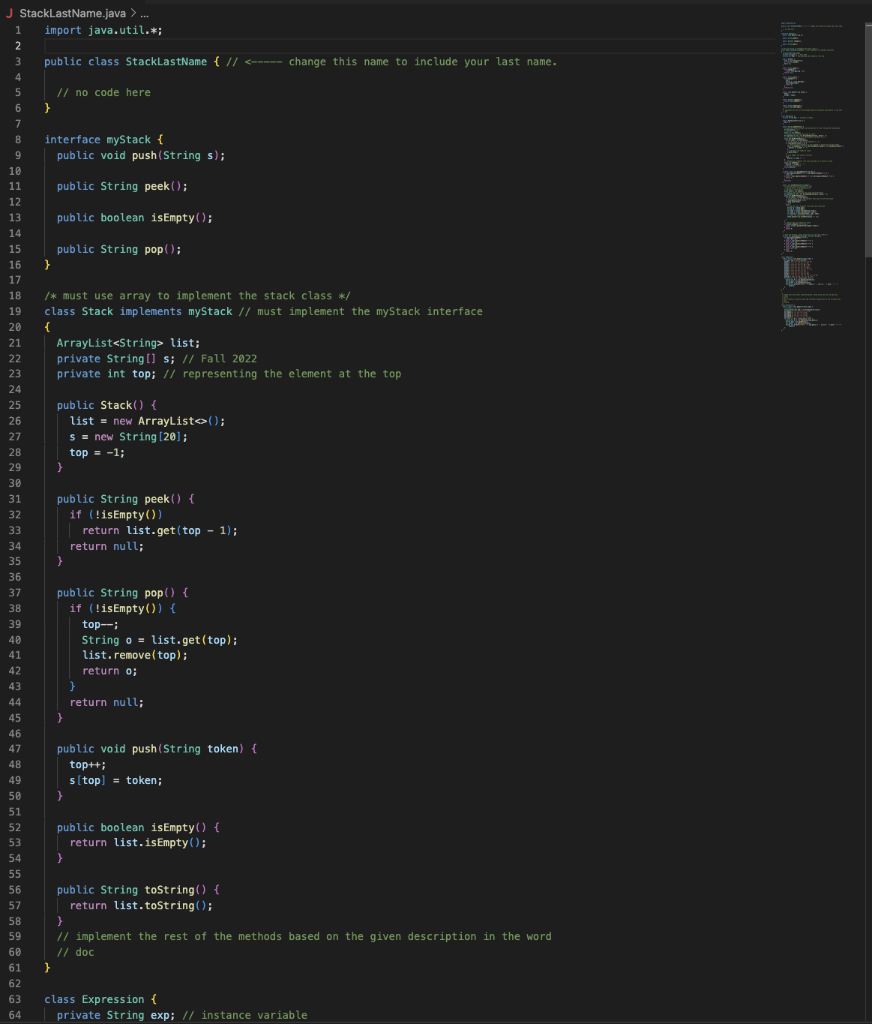The height and width of the screenshot is (1024, 872).
Task: Click the peek method signature on line 31
Action: [155, 498]
